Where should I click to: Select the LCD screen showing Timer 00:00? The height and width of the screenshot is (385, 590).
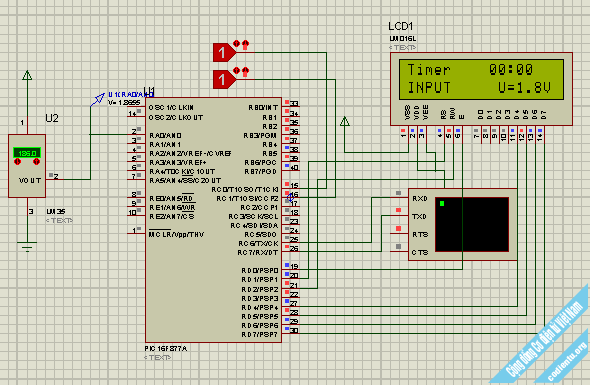481,79
